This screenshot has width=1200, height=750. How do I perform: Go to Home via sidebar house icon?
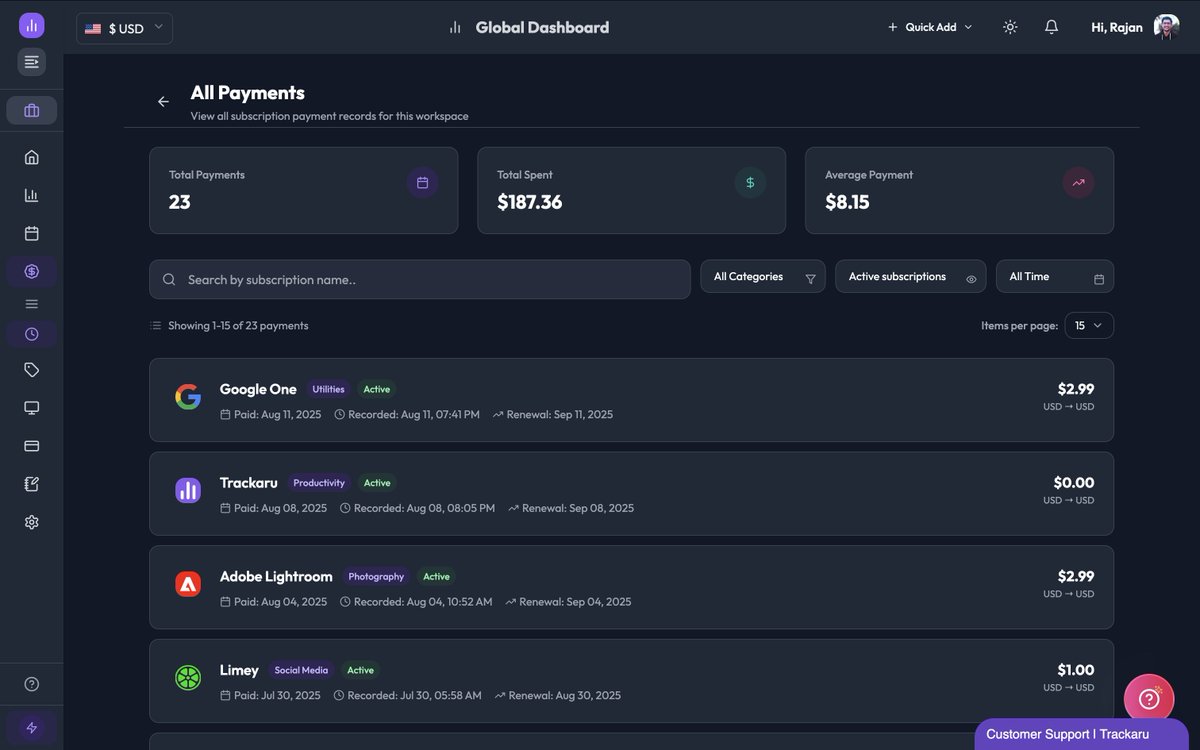(31, 157)
